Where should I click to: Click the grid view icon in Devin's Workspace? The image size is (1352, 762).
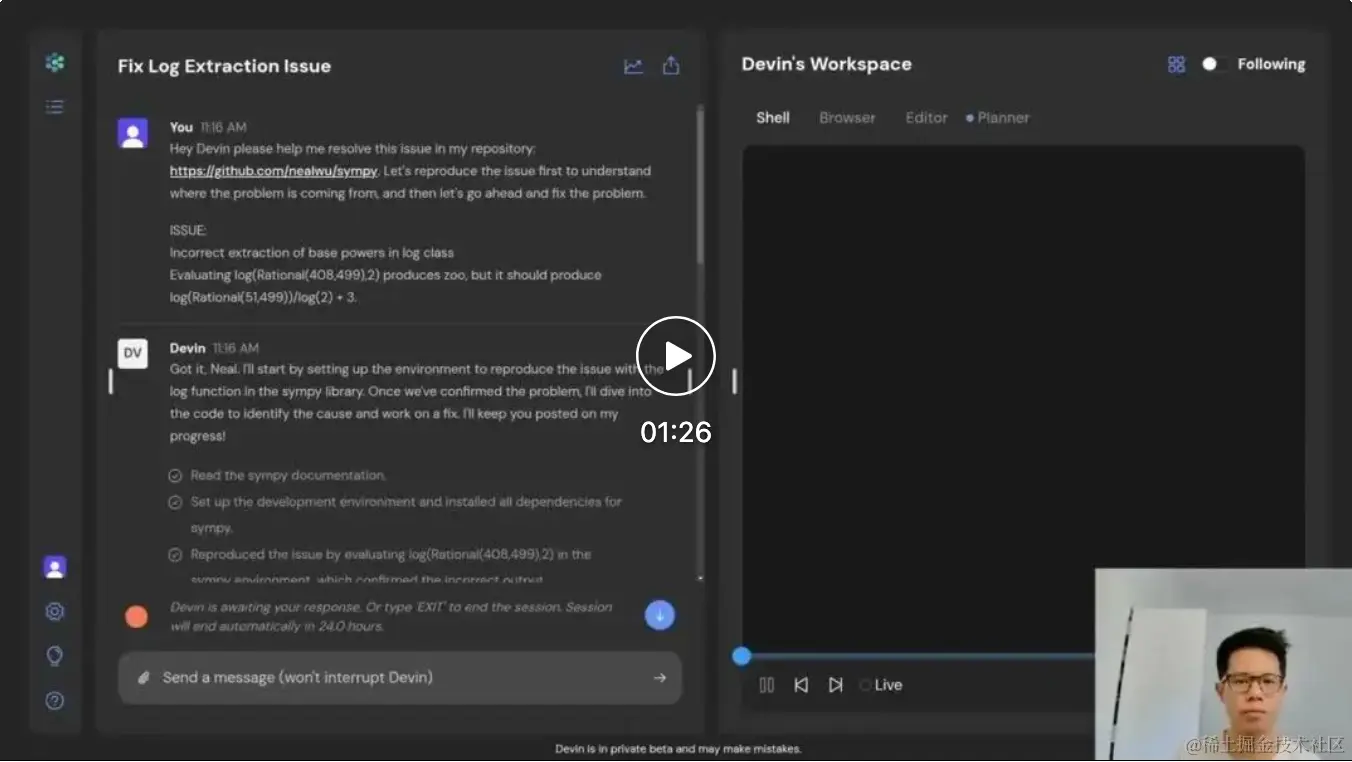[x=1176, y=64]
